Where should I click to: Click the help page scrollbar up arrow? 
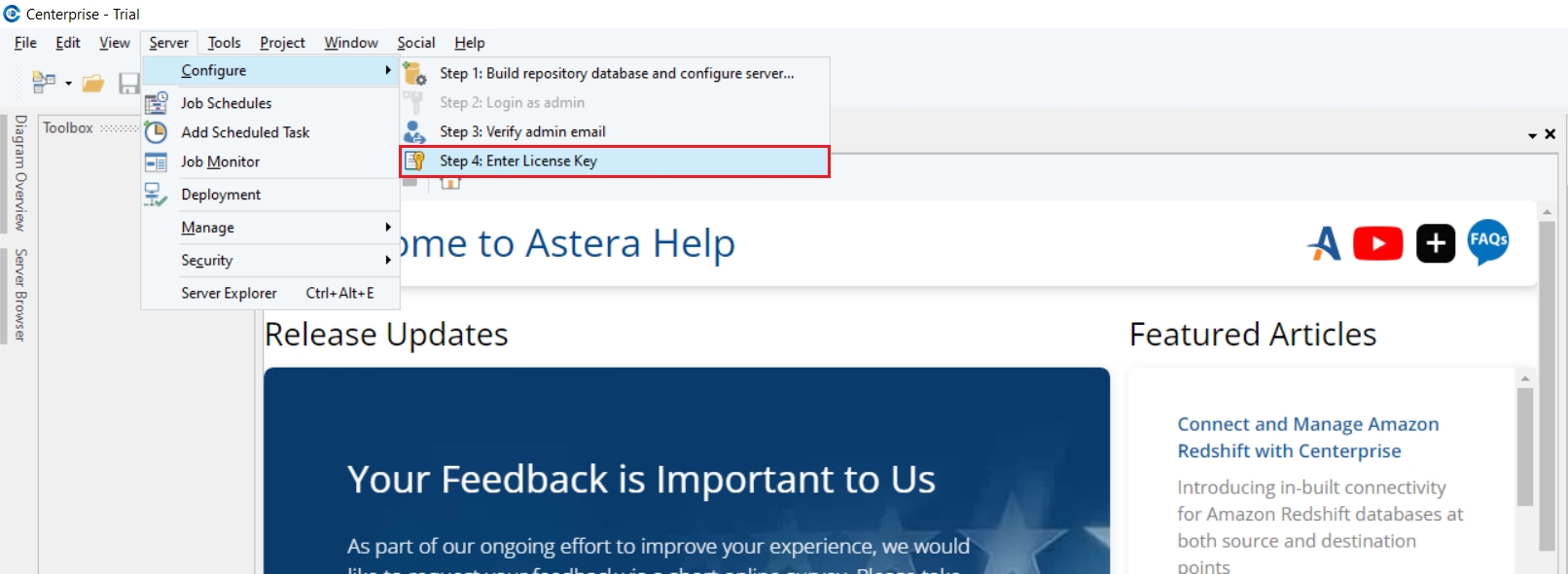(1547, 211)
